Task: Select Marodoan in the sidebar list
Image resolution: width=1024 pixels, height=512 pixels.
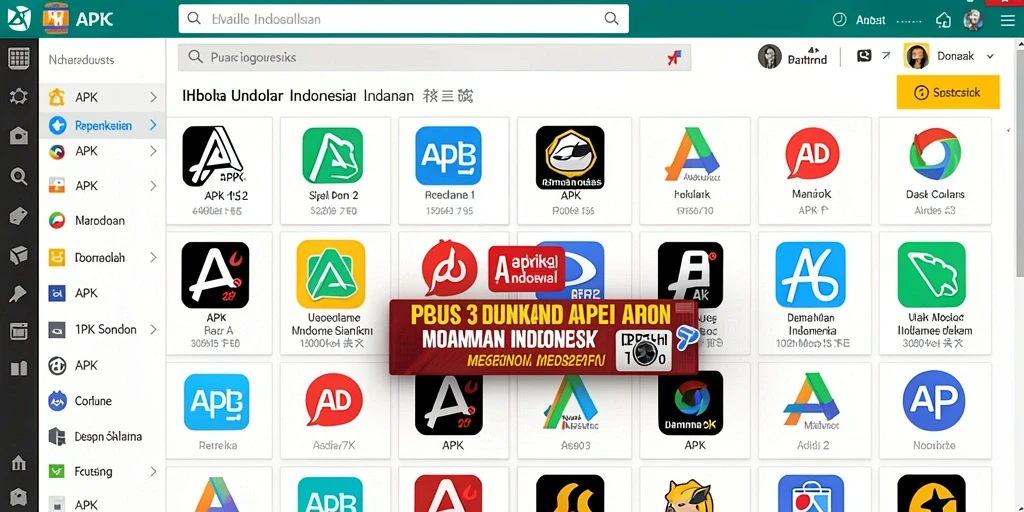Action: pos(99,220)
